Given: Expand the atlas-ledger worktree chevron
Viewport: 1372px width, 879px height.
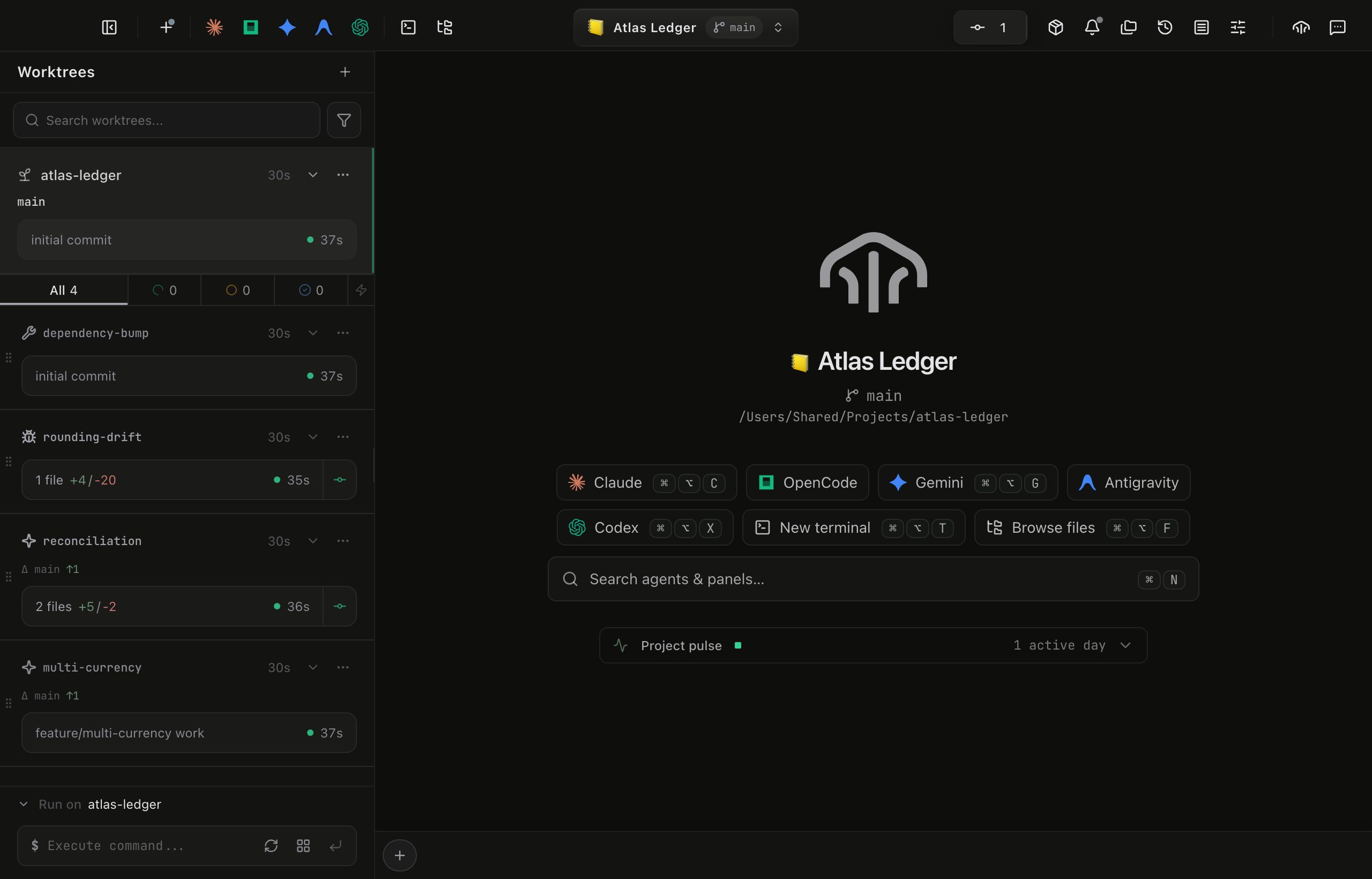Looking at the screenshot, I should pyautogui.click(x=313, y=175).
